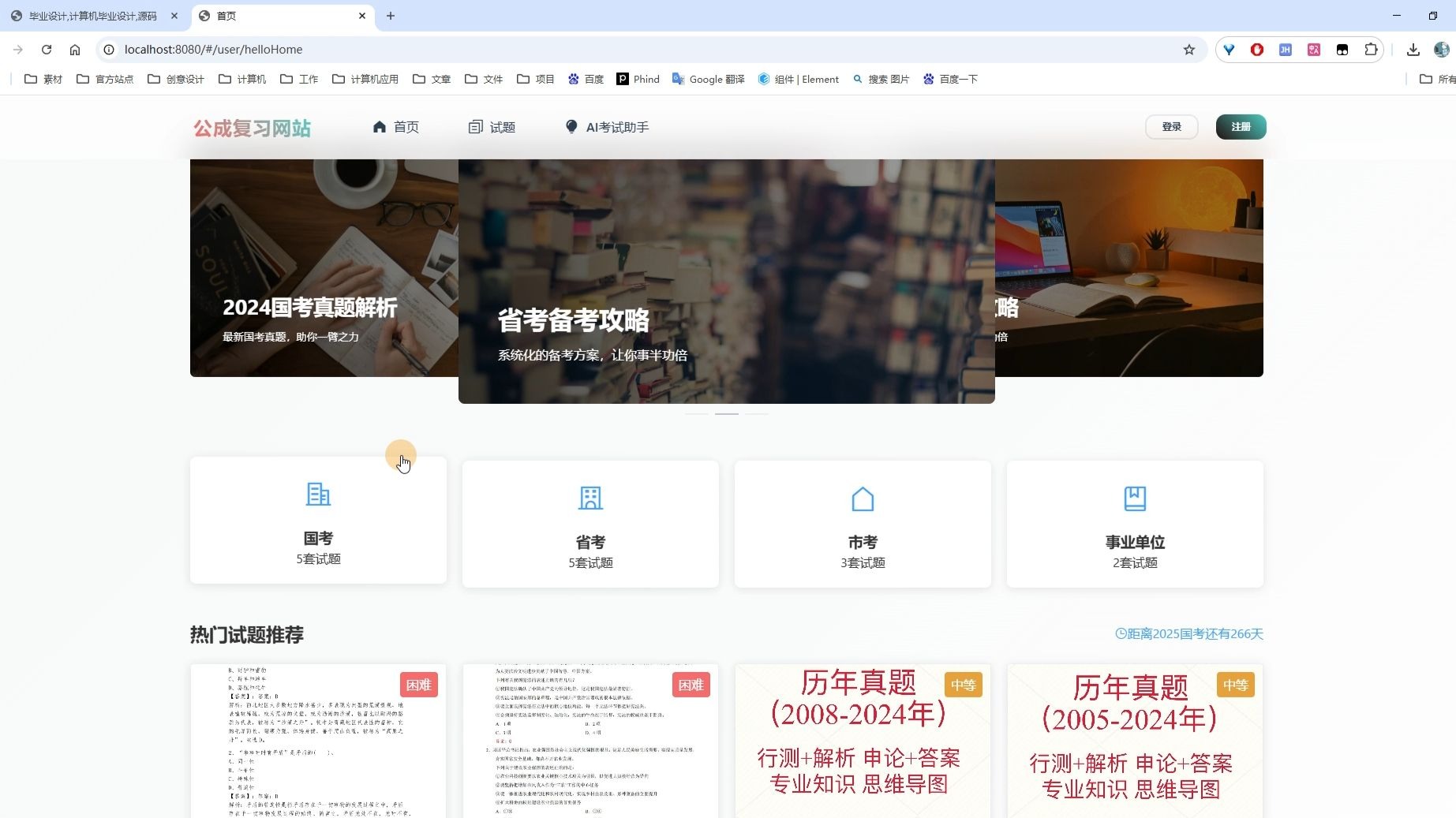The width and height of the screenshot is (1456, 818).
Task: Bookmark this page with the star icon
Action: tap(1188, 50)
